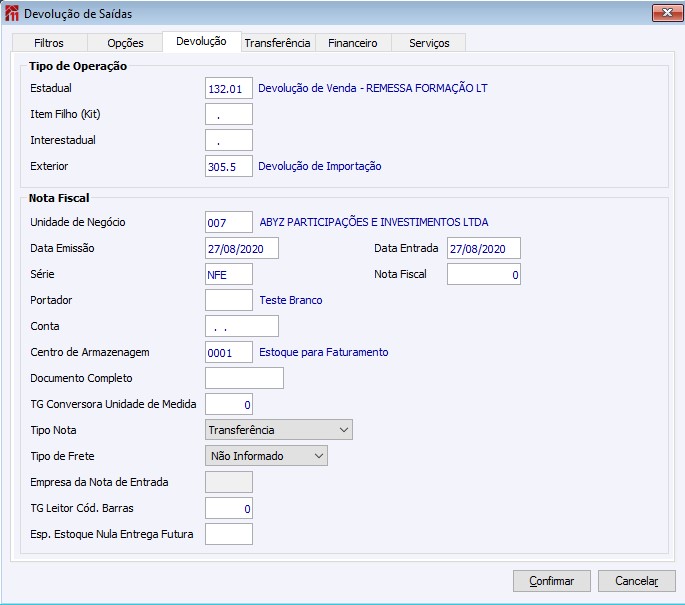
Task: Click the 'Devolução de Importação' description text
Action: click(x=320, y=166)
